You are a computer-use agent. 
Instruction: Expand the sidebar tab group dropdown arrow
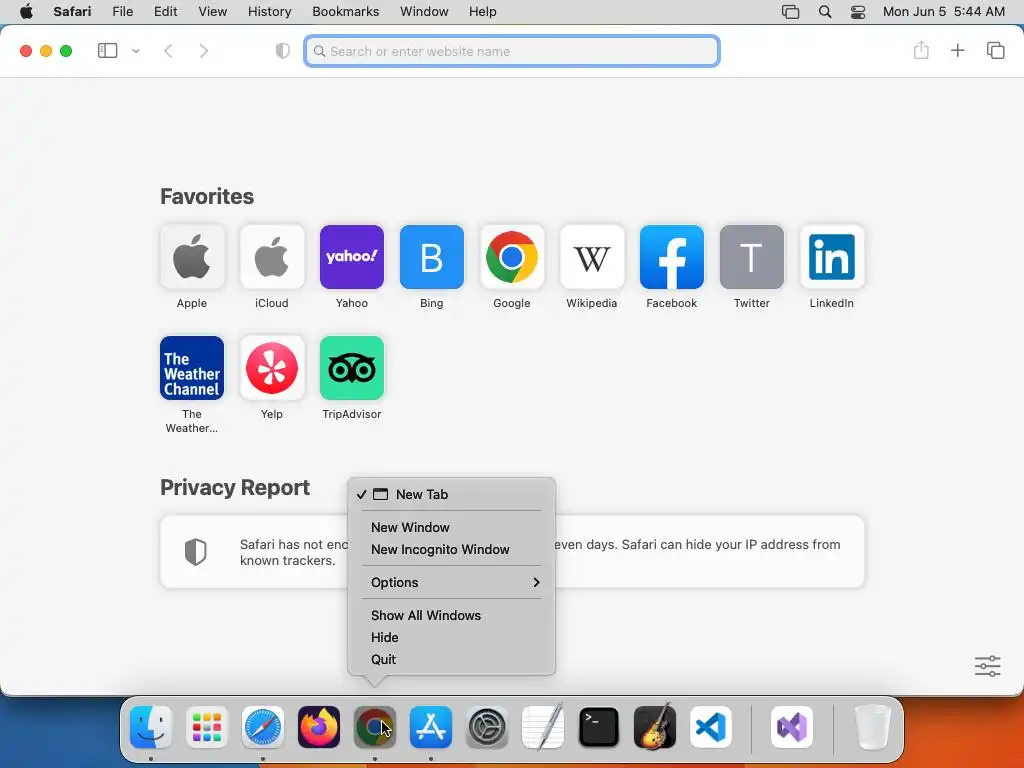[136, 51]
